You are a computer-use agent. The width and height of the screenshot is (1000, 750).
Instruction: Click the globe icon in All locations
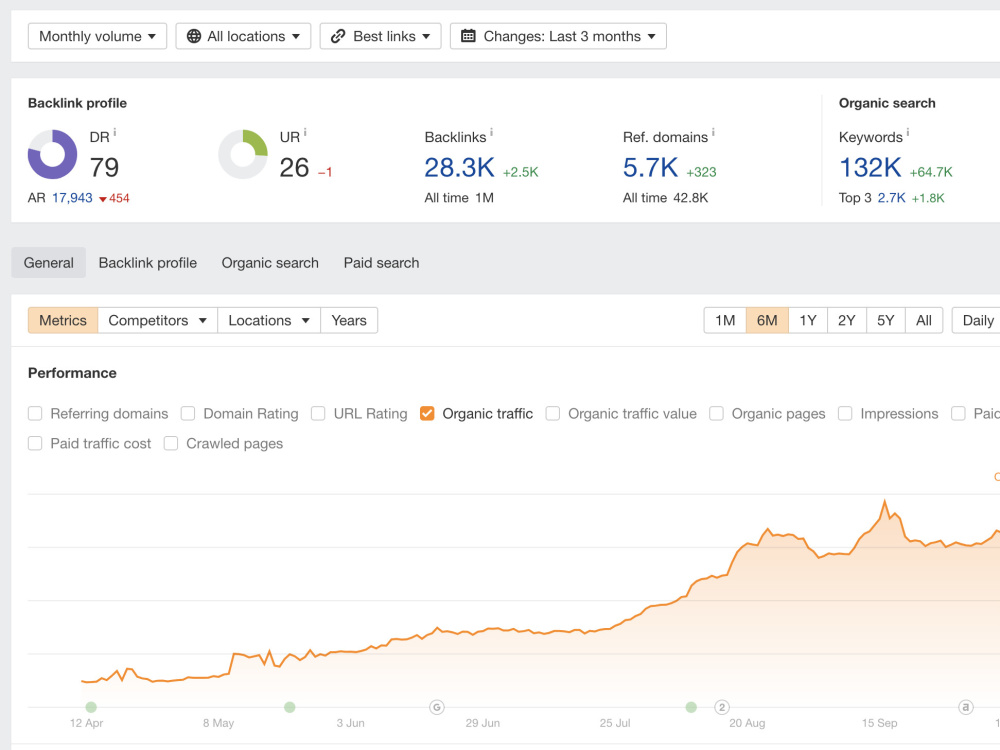point(194,36)
